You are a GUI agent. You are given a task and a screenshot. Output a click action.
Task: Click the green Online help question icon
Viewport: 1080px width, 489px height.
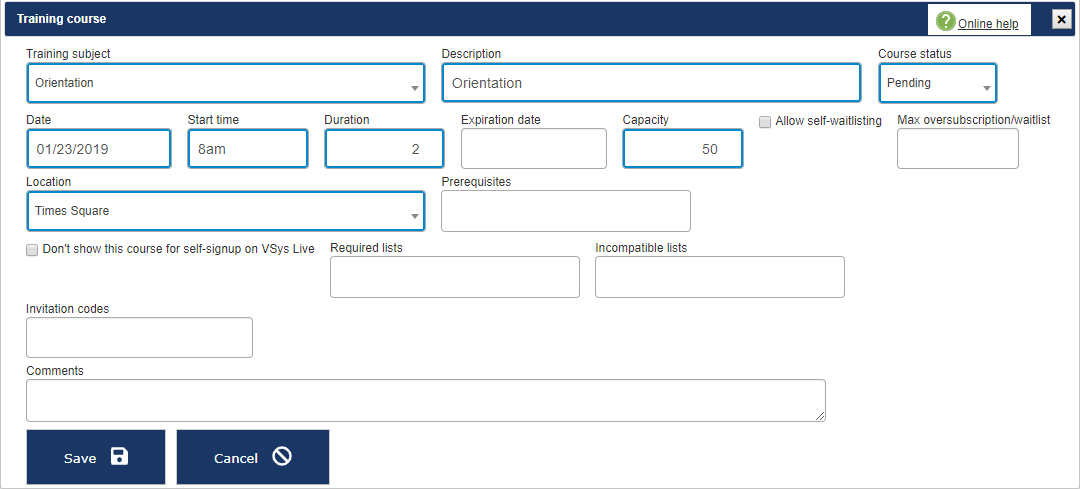[x=945, y=22]
